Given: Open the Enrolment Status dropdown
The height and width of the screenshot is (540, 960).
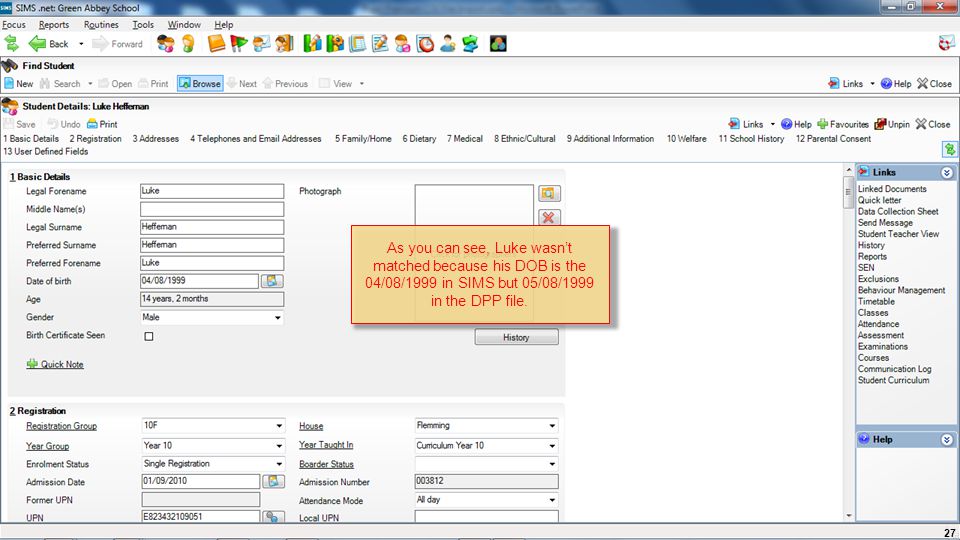Looking at the screenshot, I should tap(279, 464).
